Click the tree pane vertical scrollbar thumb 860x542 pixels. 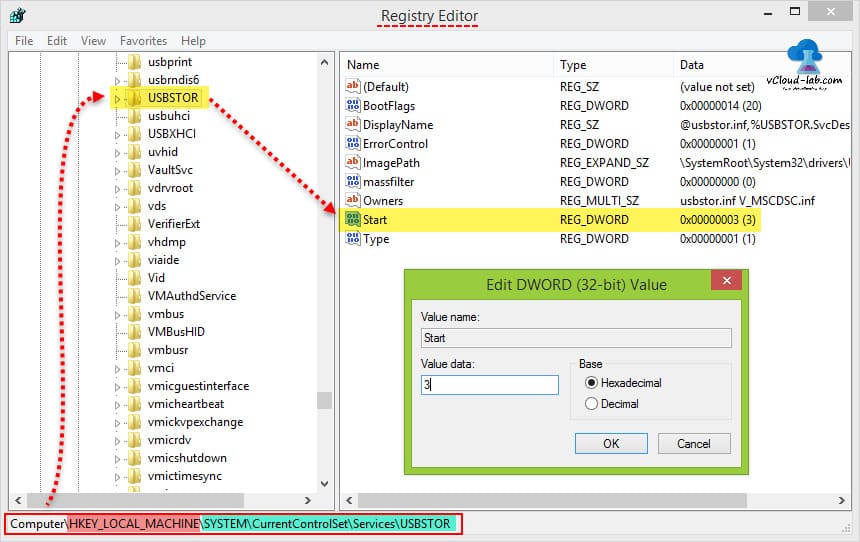pyautogui.click(x=325, y=400)
